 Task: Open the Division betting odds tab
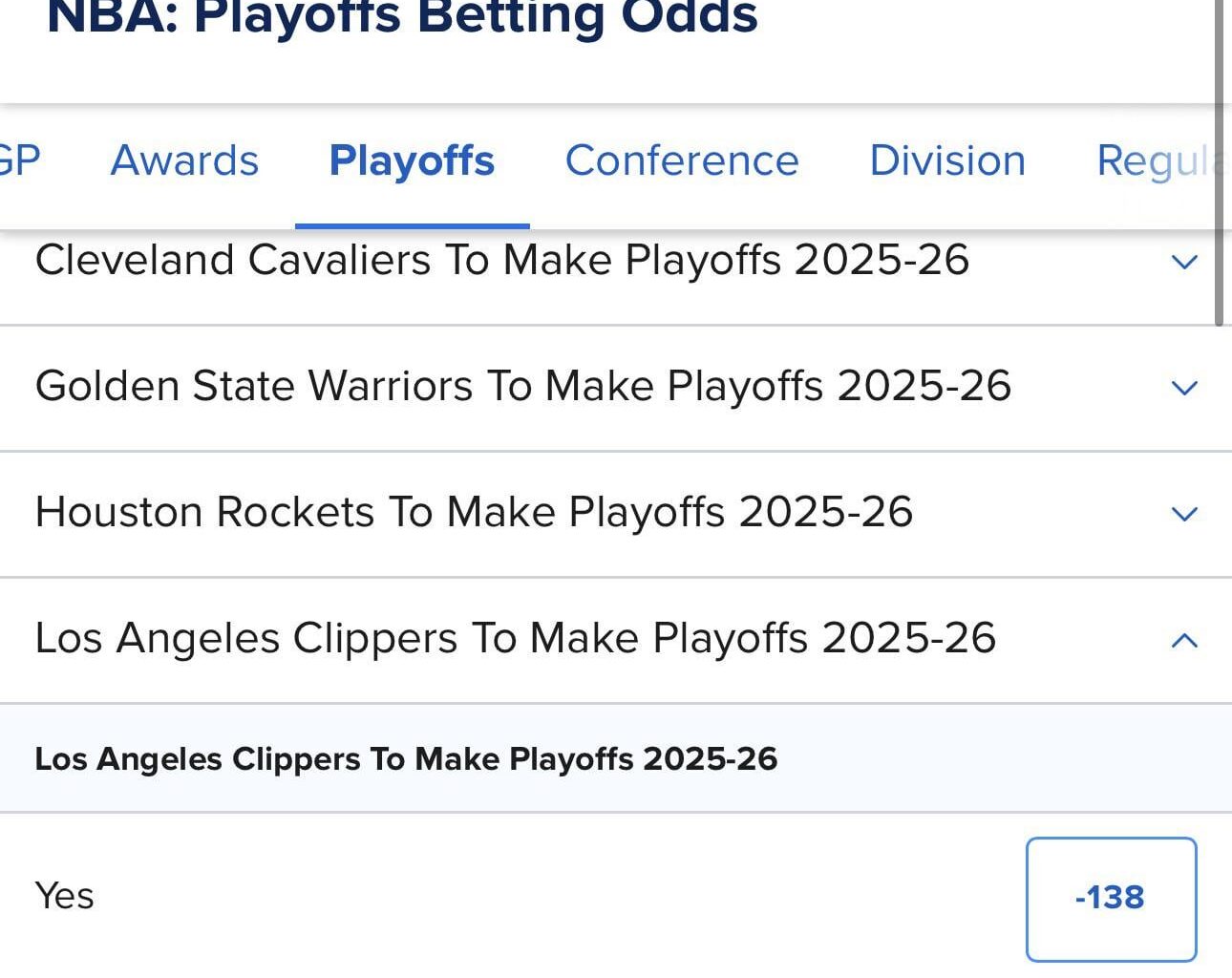click(x=946, y=160)
